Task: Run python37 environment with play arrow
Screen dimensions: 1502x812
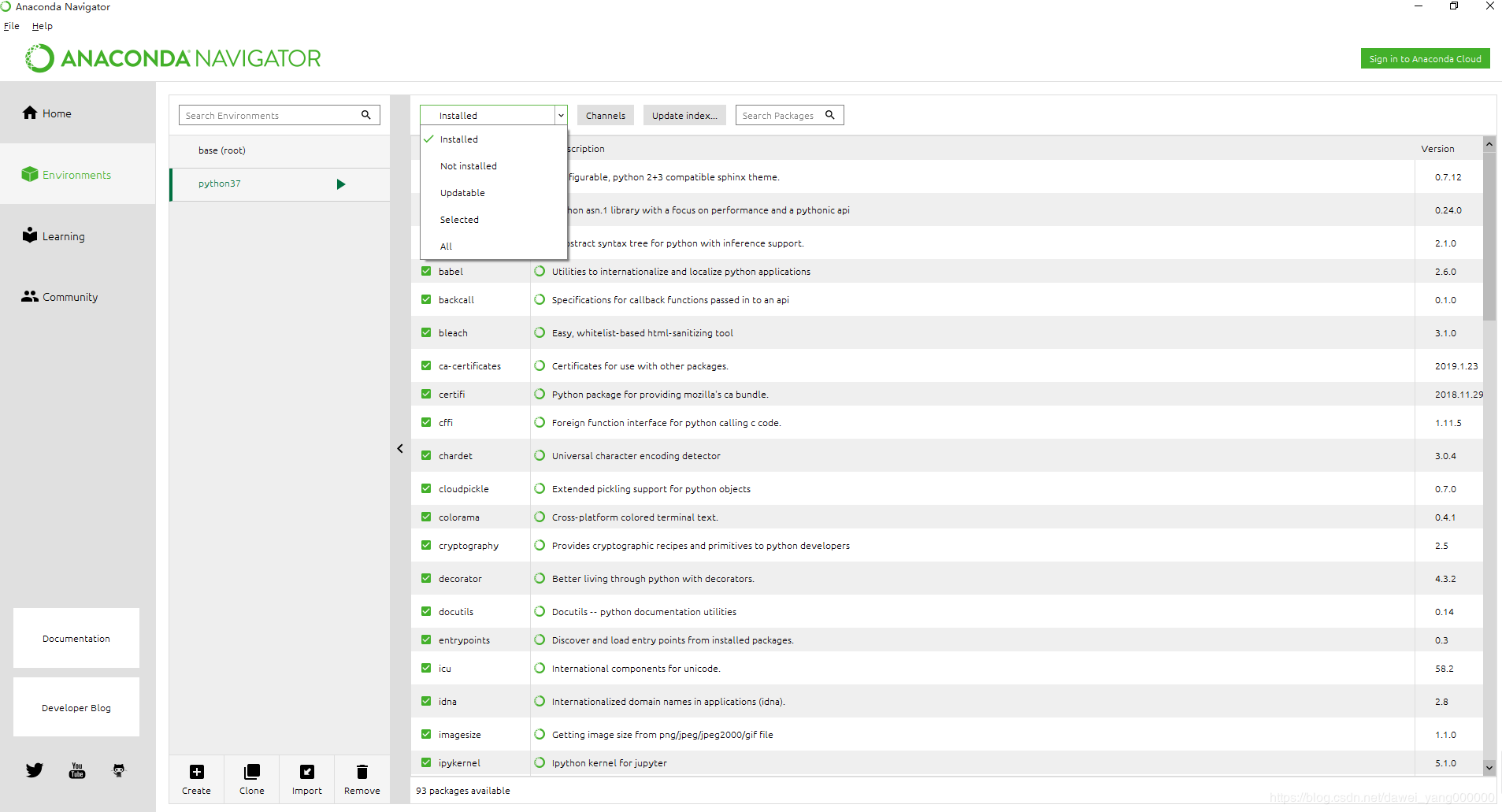Action: [341, 184]
